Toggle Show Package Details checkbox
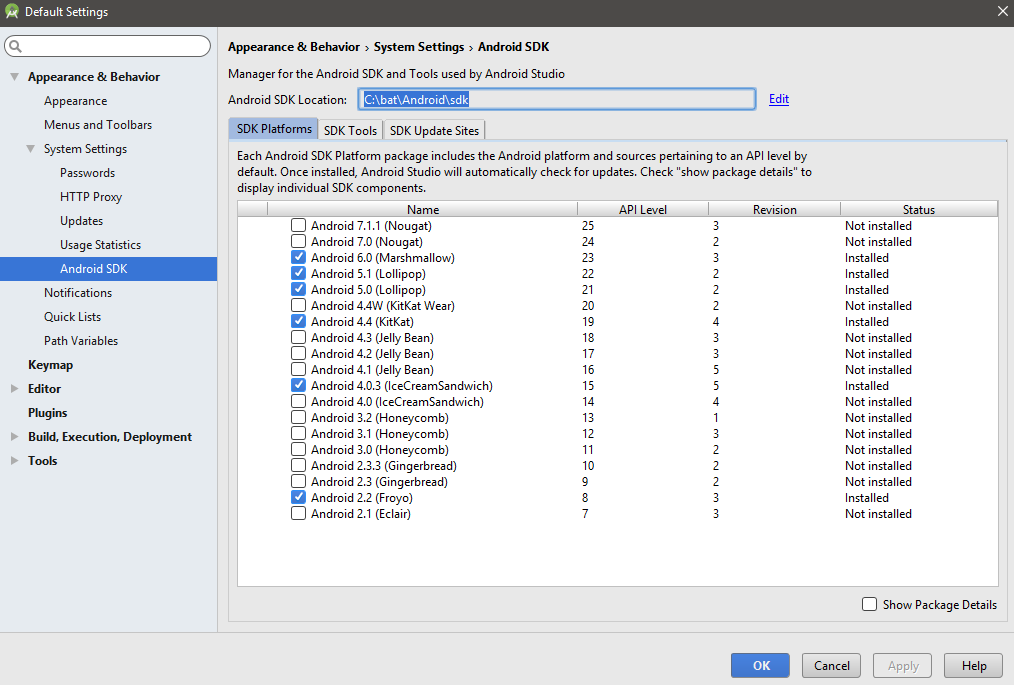 [870, 604]
